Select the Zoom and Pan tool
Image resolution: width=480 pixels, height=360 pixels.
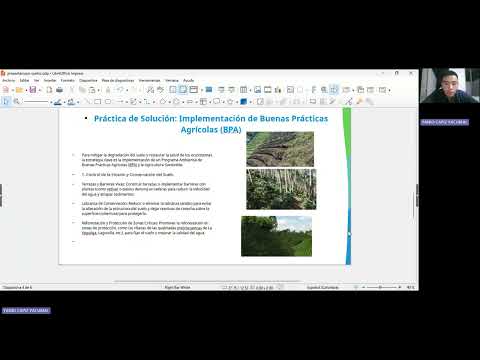(x=16, y=101)
